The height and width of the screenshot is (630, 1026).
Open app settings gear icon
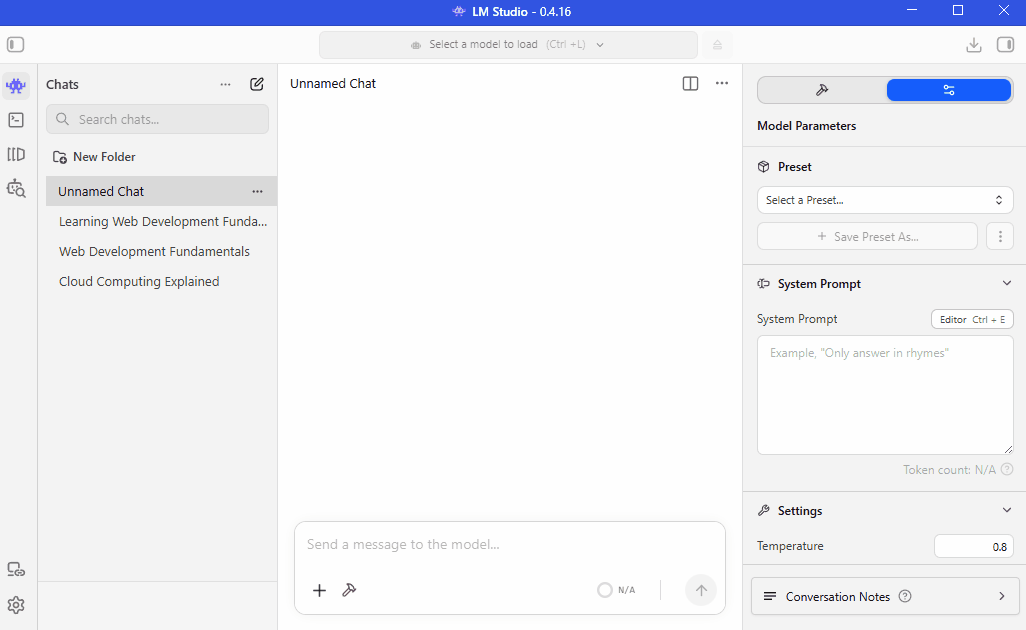click(16, 604)
